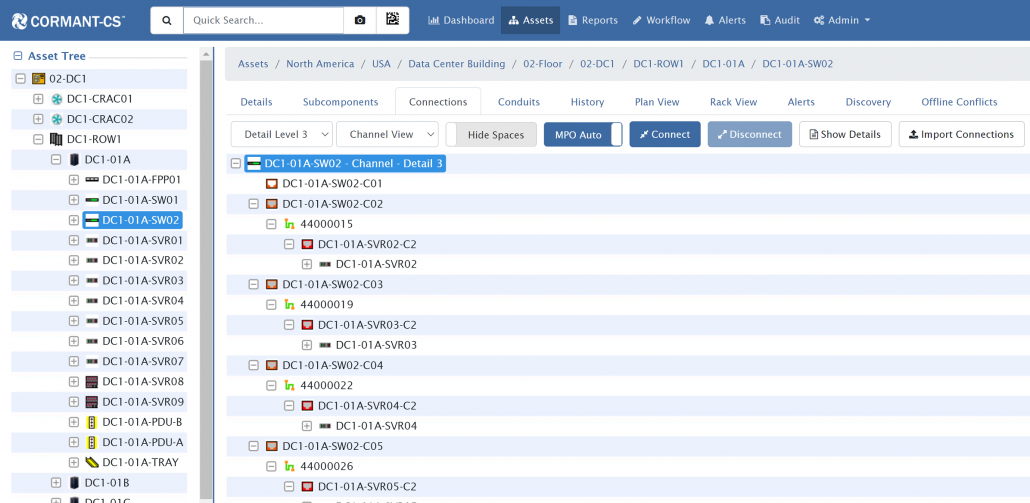The width and height of the screenshot is (1030, 503).
Task: Click the Import Connections button
Action: (961, 135)
